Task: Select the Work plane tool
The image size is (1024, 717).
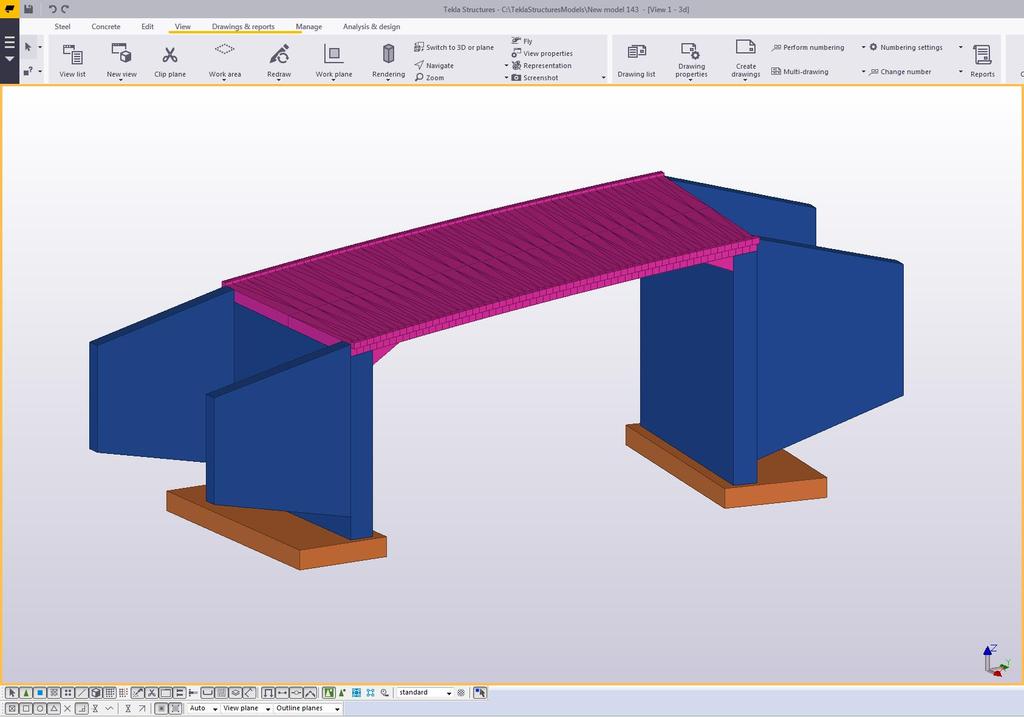Action: click(x=334, y=60)
